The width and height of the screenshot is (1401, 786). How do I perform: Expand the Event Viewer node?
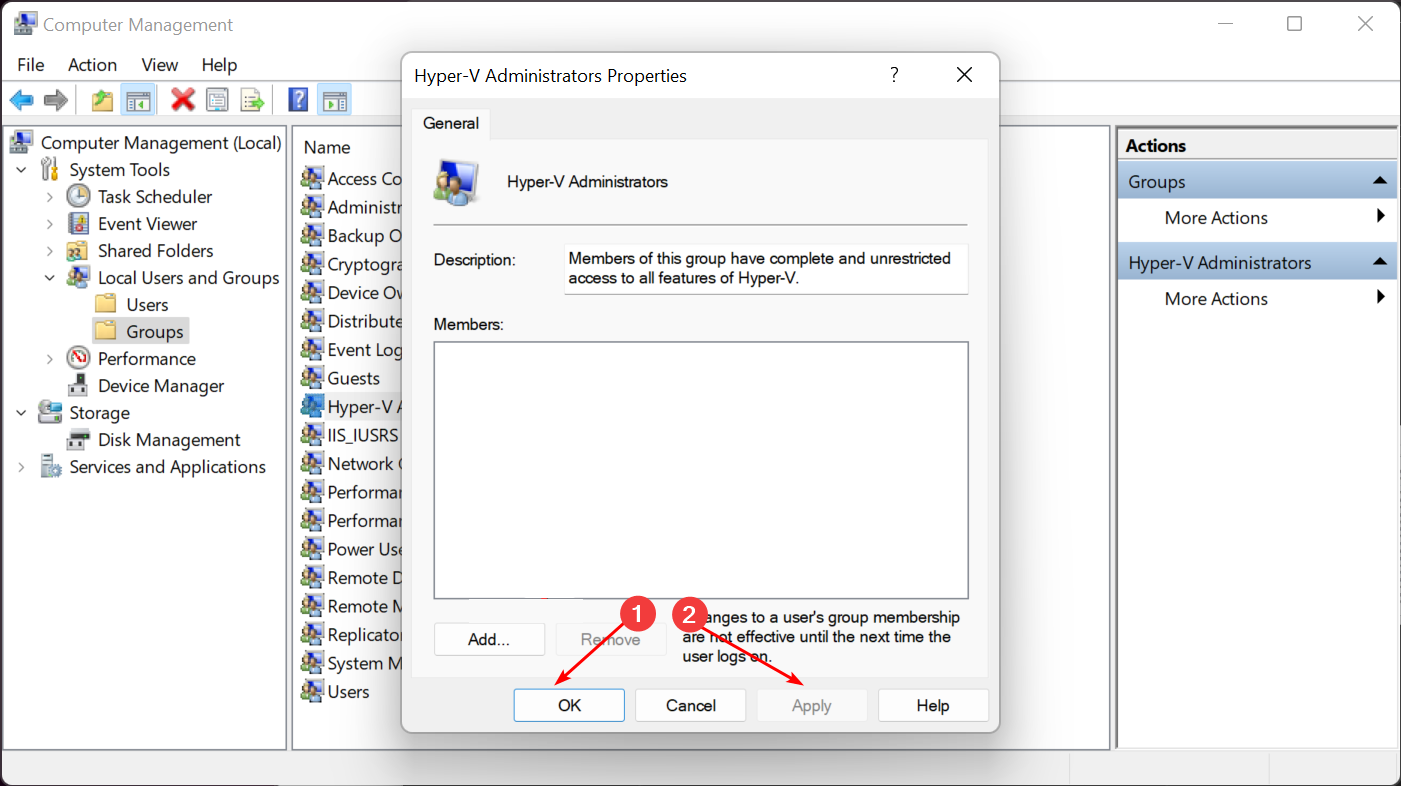click(50, 224)
